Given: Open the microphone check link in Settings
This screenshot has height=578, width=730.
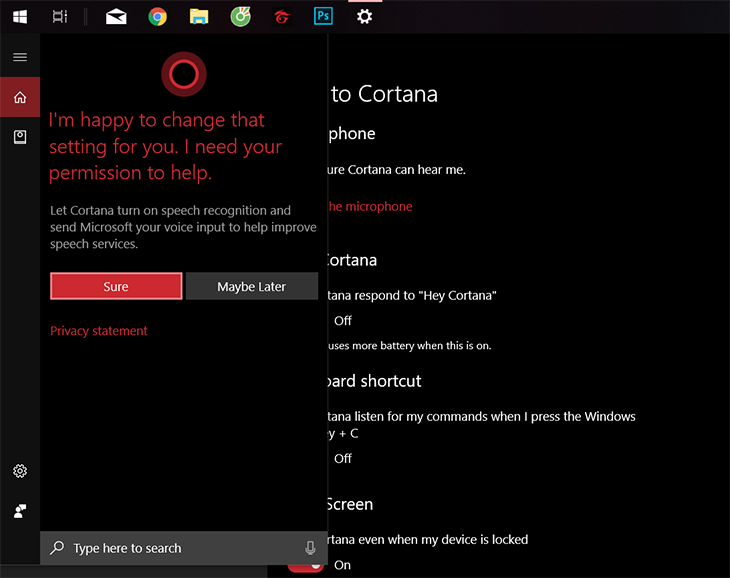Looking at the screenshot, I should (370, 206).
